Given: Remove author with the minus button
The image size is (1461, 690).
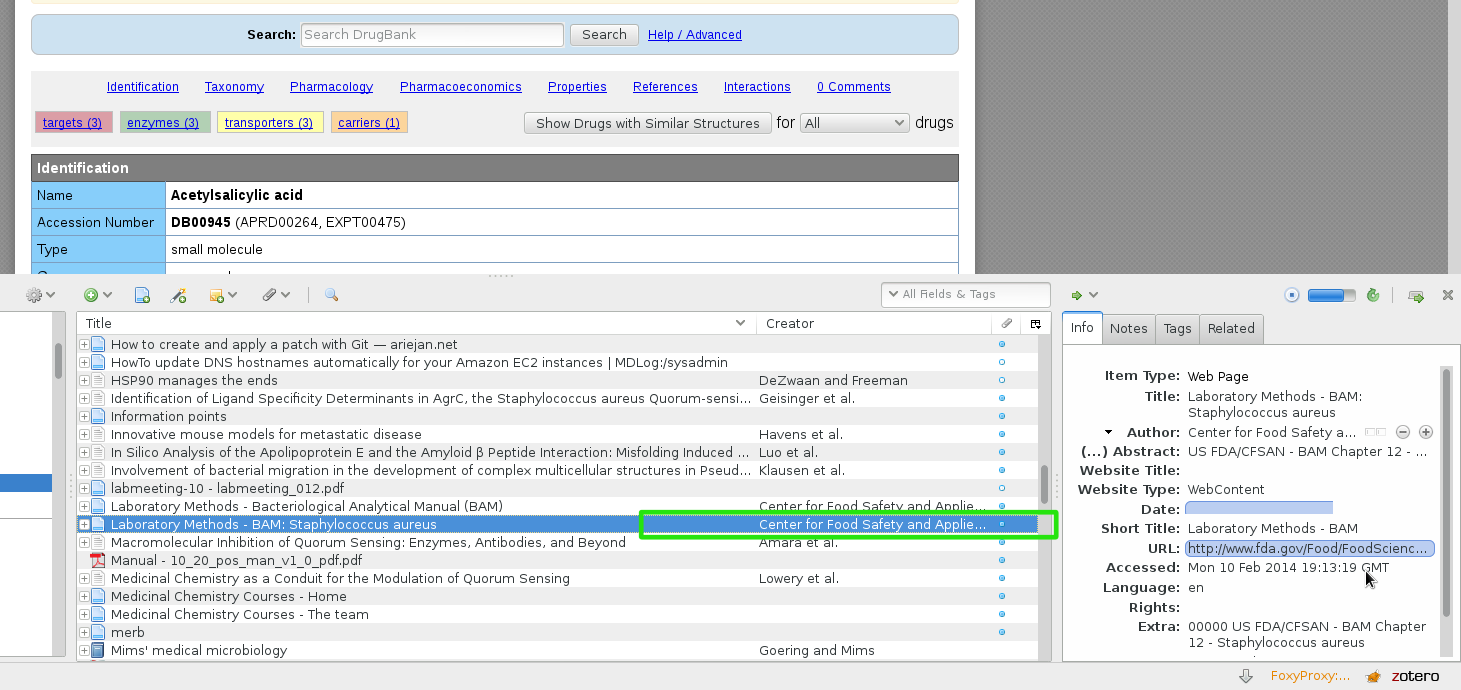Looking at the screenshot, I should (x=1403, y=432).
